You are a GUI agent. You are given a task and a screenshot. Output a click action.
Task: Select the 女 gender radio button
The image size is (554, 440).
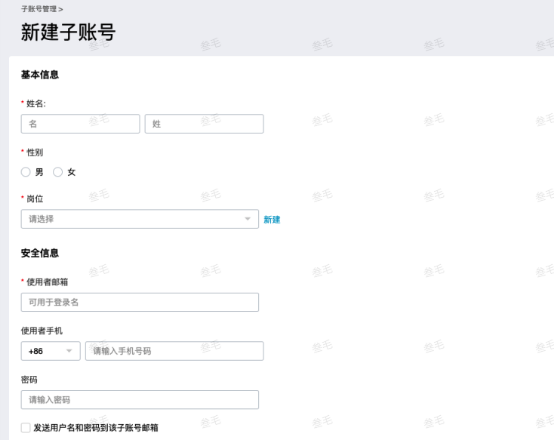(58, 172)
